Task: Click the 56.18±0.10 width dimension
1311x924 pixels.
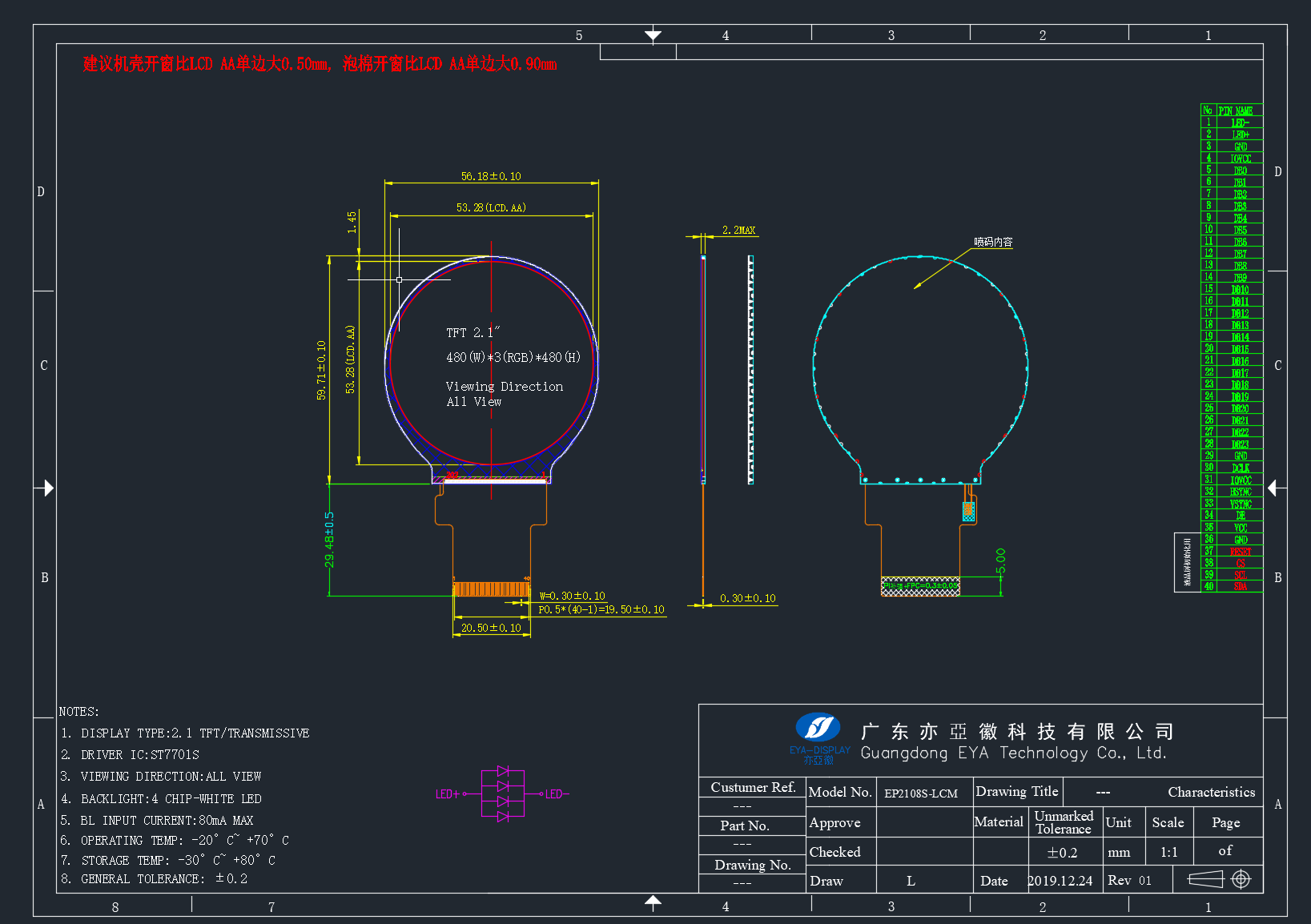Action: pos(491,176)
